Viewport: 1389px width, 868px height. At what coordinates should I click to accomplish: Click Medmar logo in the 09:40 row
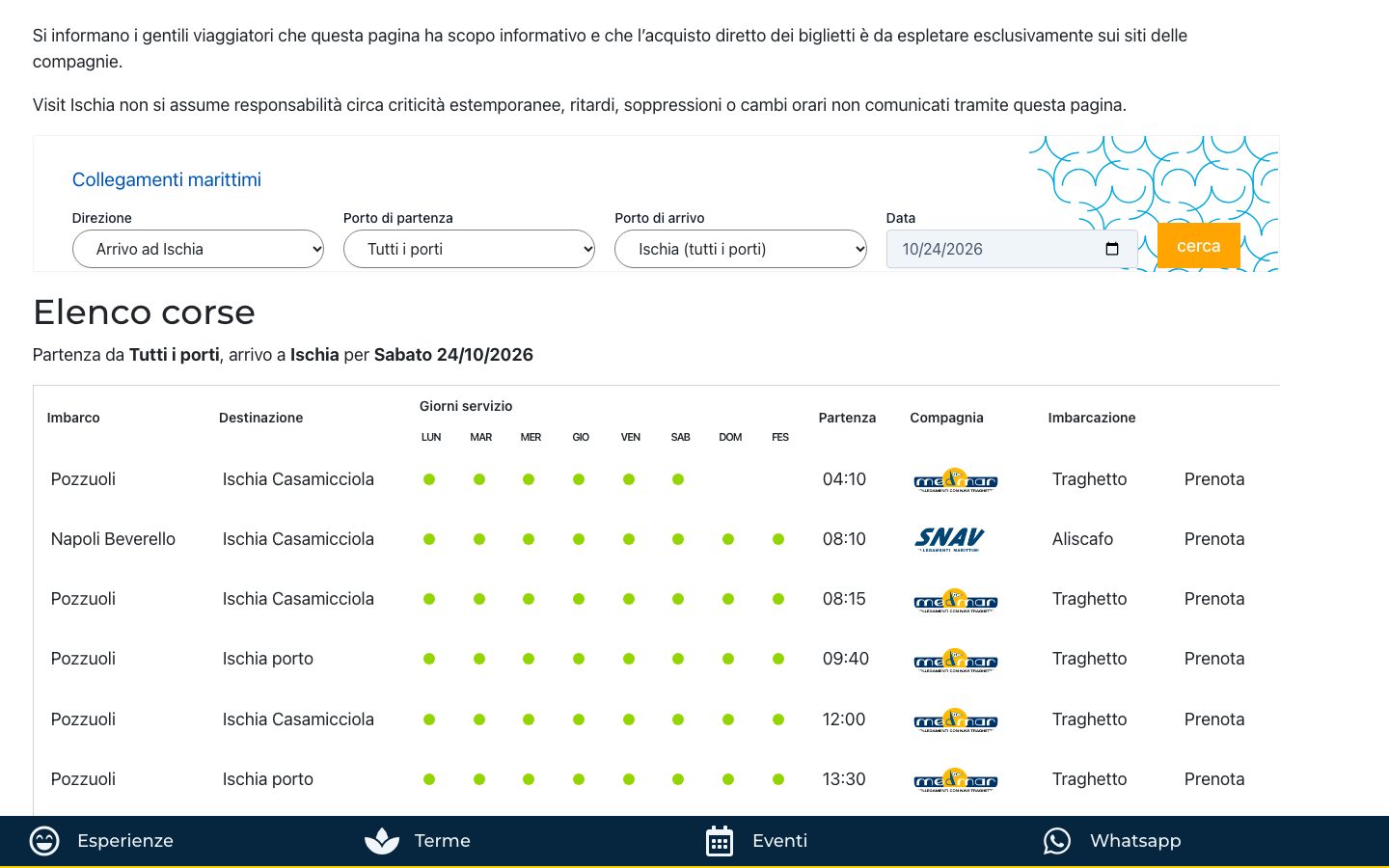[x=955, y=660]
